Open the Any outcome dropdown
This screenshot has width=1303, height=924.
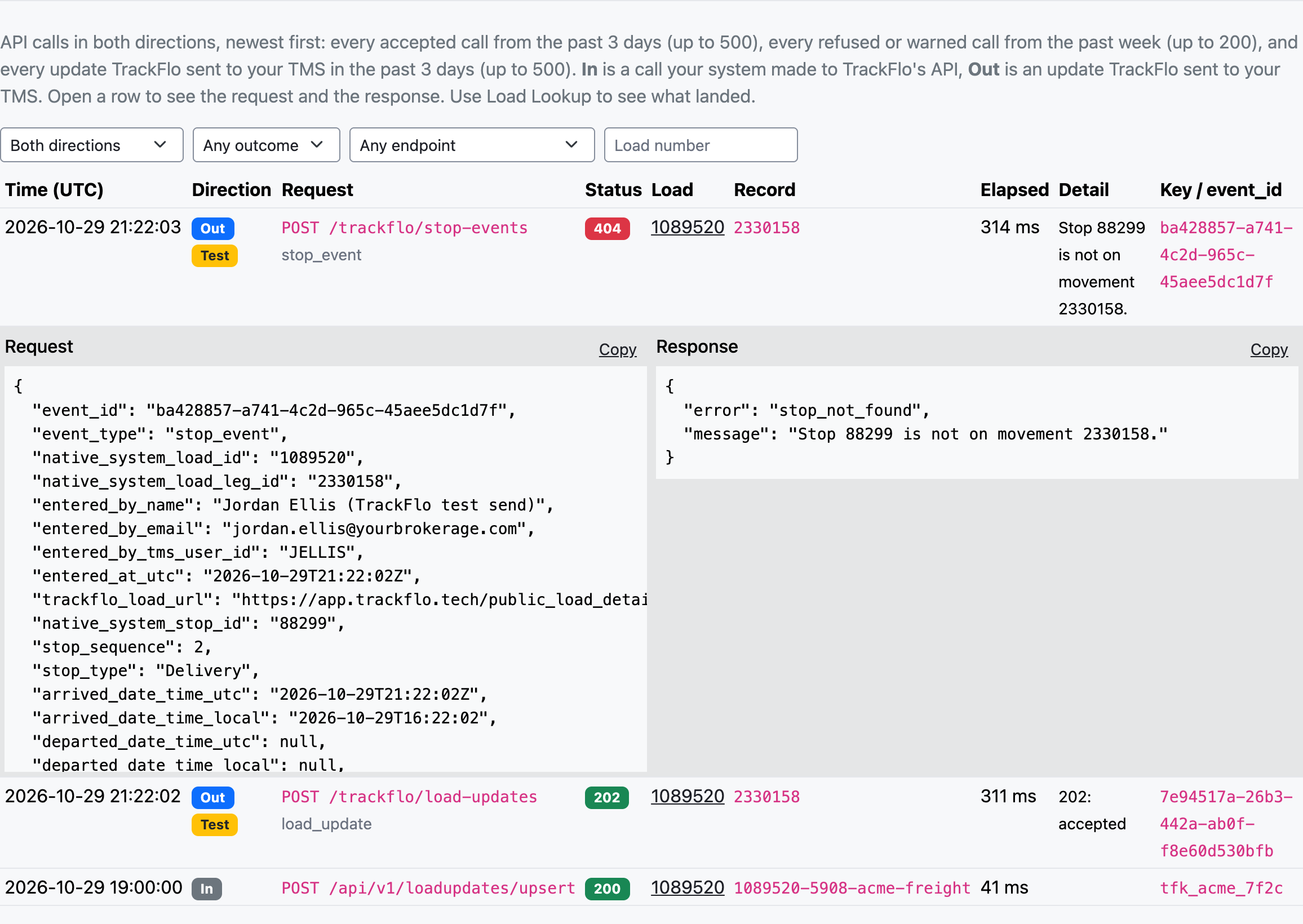(x=266, y=145)
